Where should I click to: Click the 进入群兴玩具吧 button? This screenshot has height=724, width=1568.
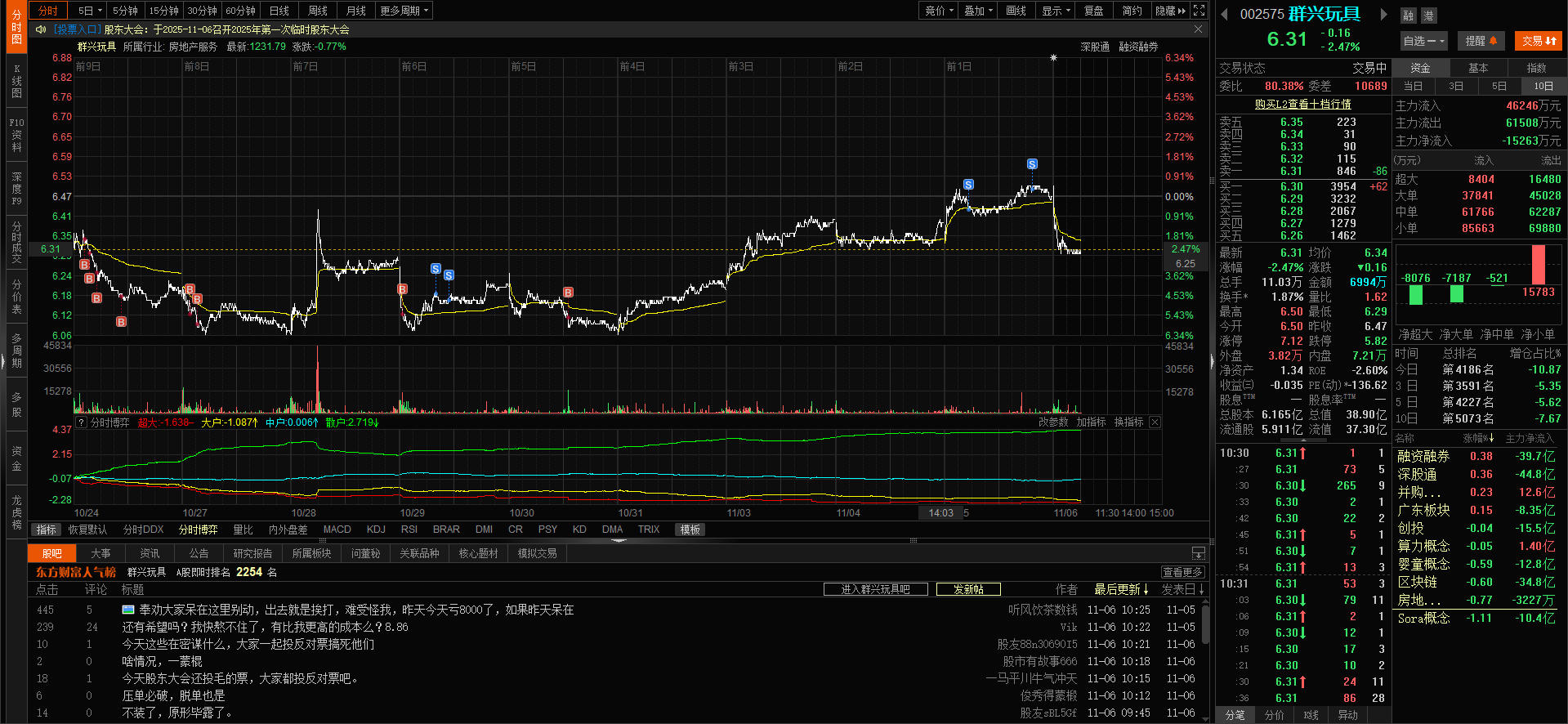coord(875,589)
